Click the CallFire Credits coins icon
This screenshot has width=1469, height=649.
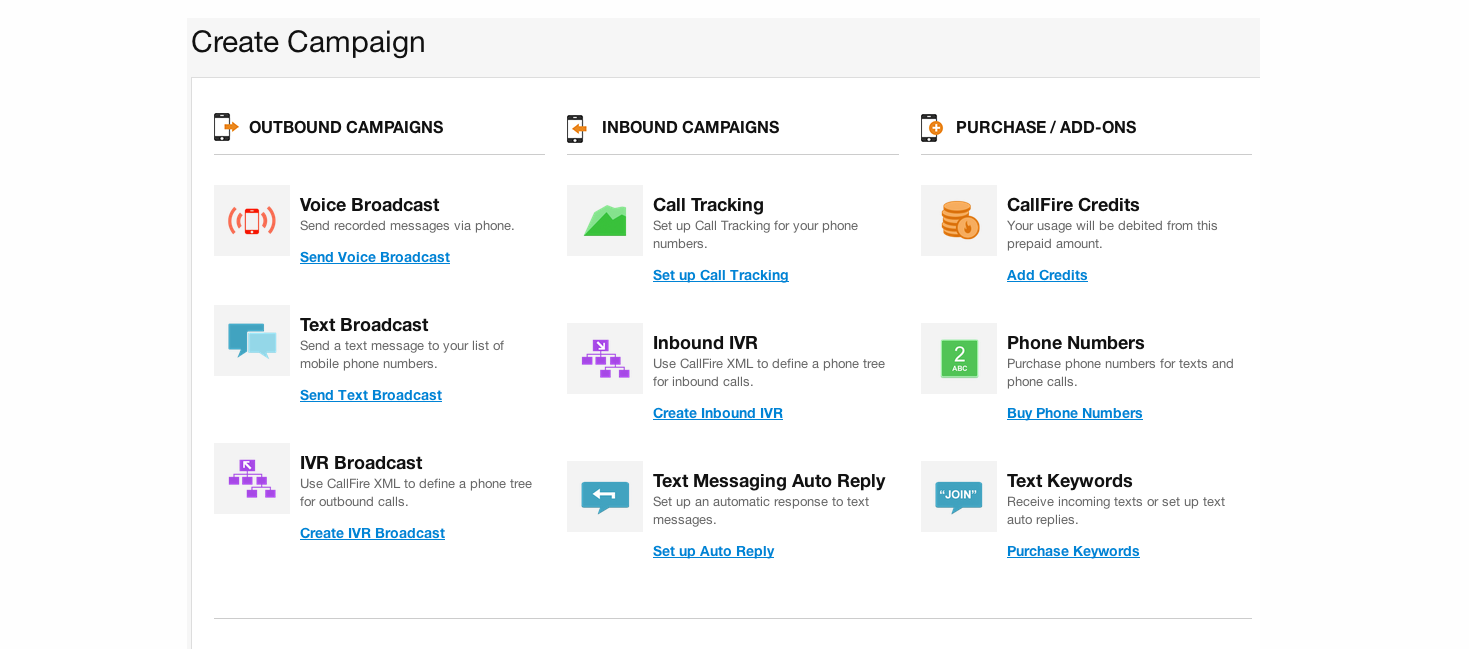point(959,220)
